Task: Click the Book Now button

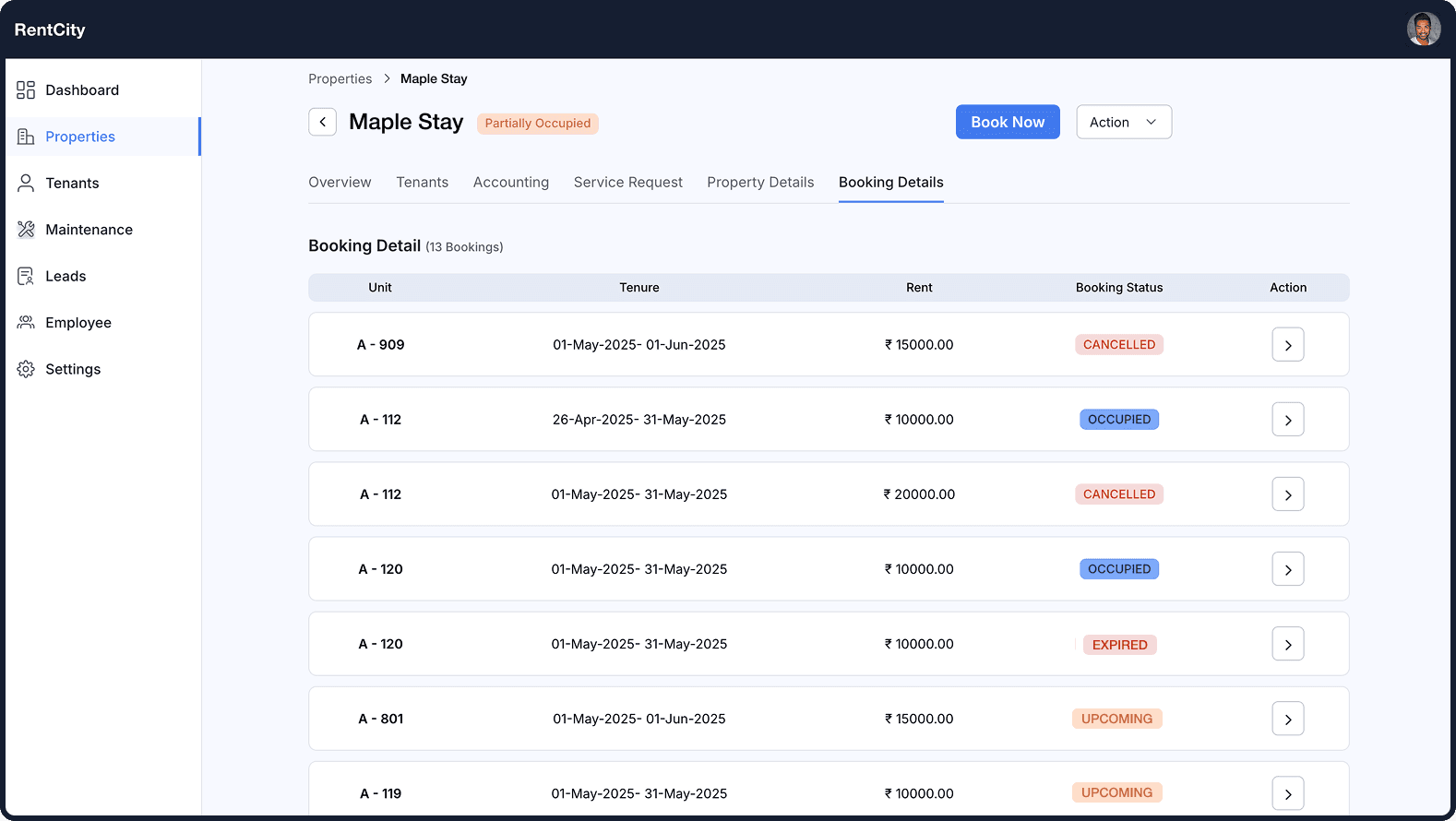Action: click(1007, 122)
